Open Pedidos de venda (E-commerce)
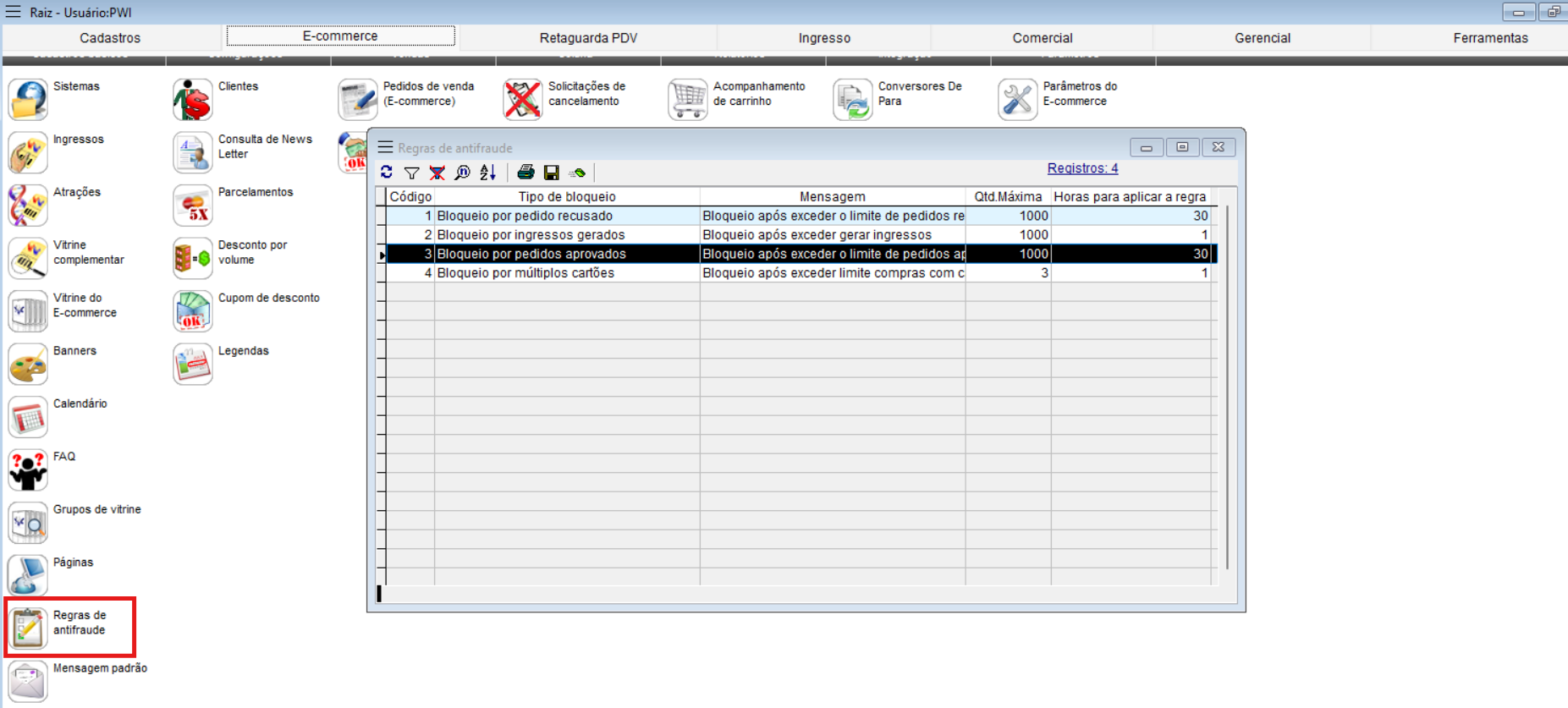This screenshot has width=1568, height=708. (357, 100)
